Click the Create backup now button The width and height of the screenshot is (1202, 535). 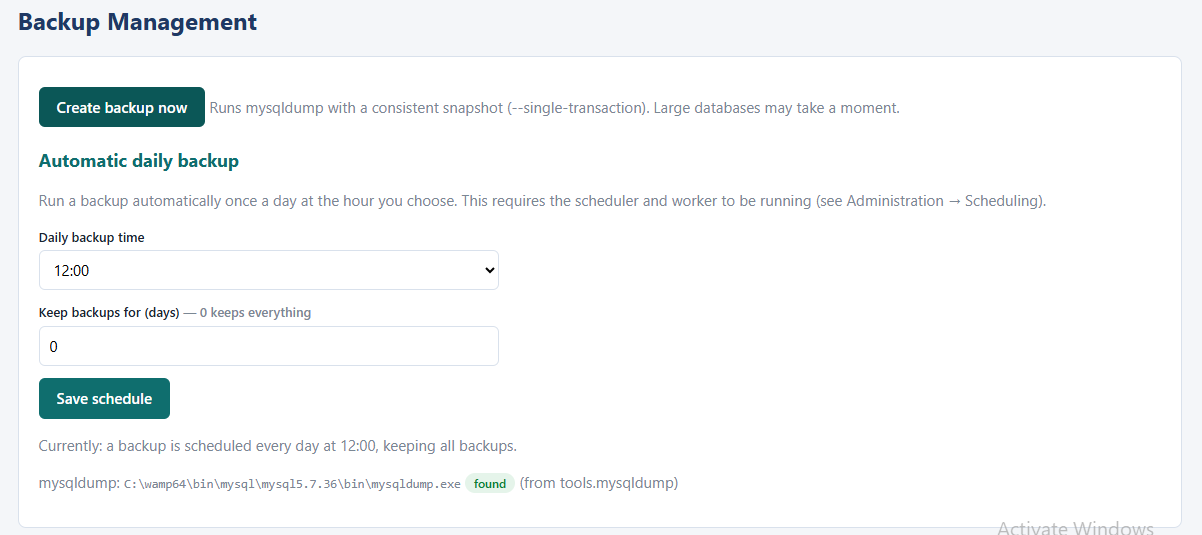click(x=121, y=107)
